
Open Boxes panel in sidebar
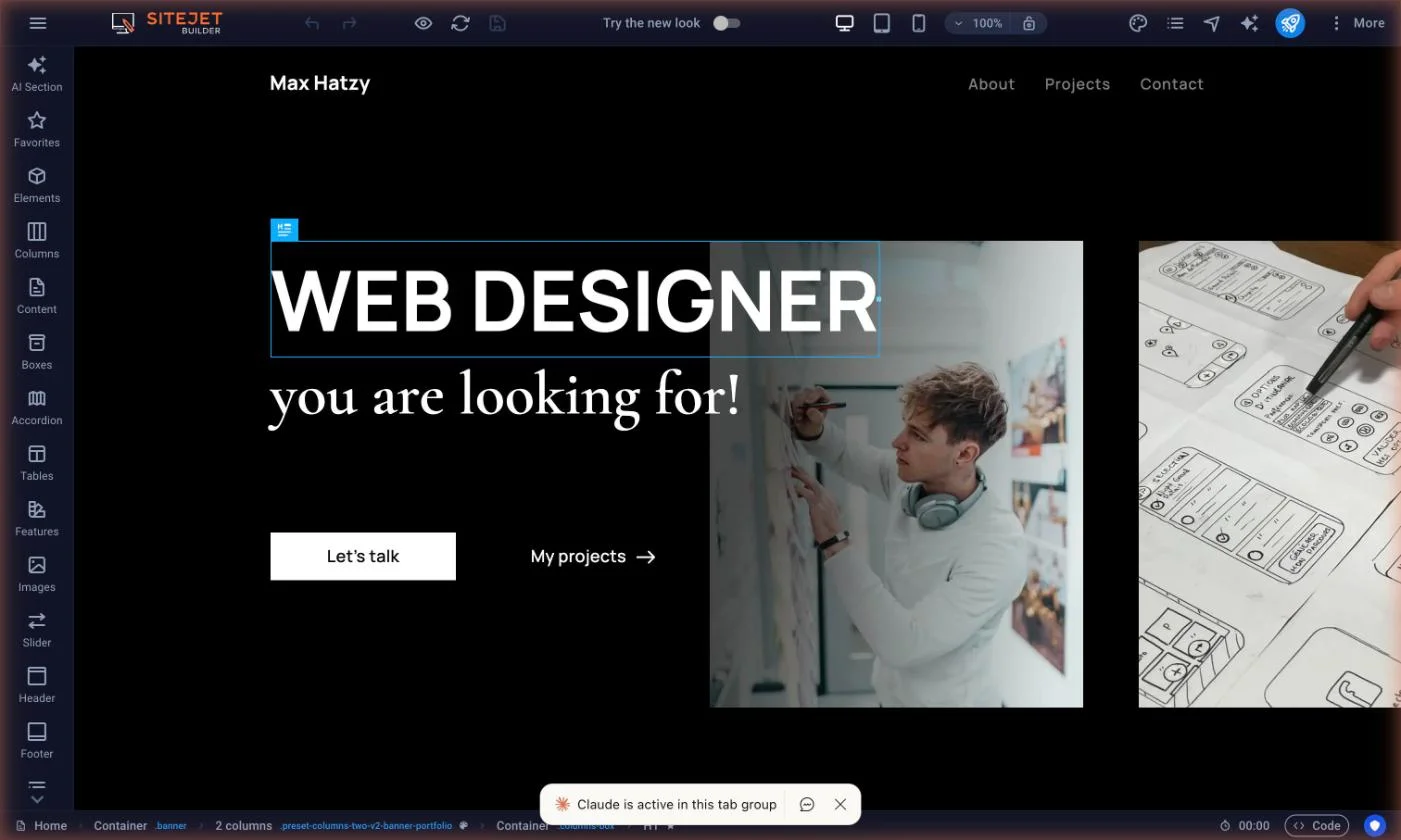pyautogui.click(x=37, y=352)
